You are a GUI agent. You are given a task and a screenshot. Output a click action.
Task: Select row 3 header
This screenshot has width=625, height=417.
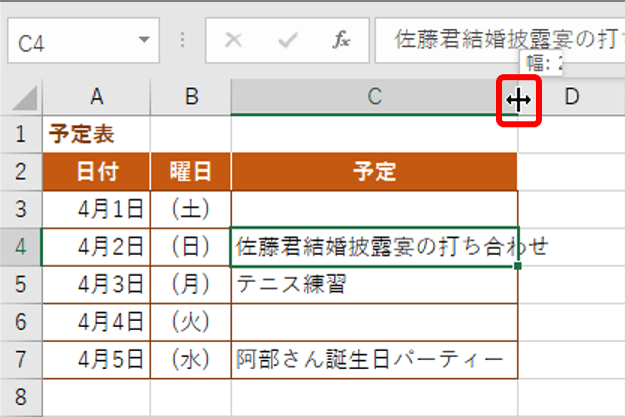click(x=21, y=209)
